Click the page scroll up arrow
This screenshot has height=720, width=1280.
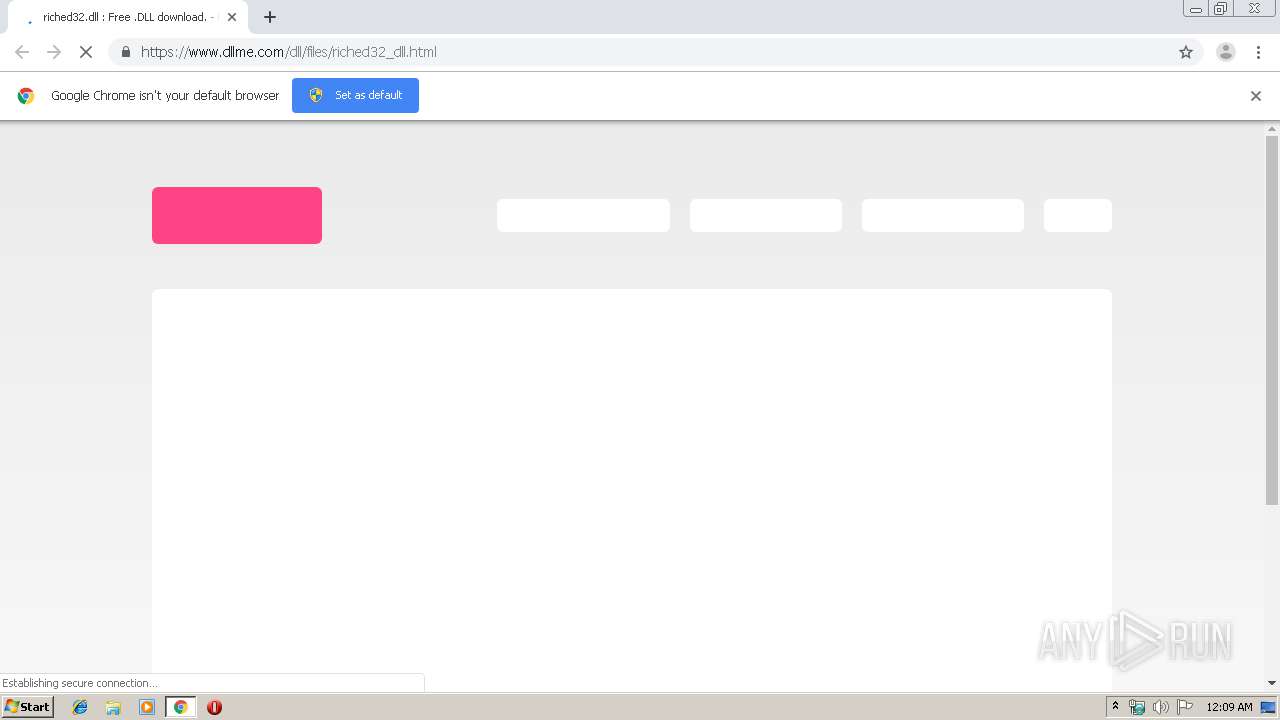pyautogui.click(x=1272, y=129)
